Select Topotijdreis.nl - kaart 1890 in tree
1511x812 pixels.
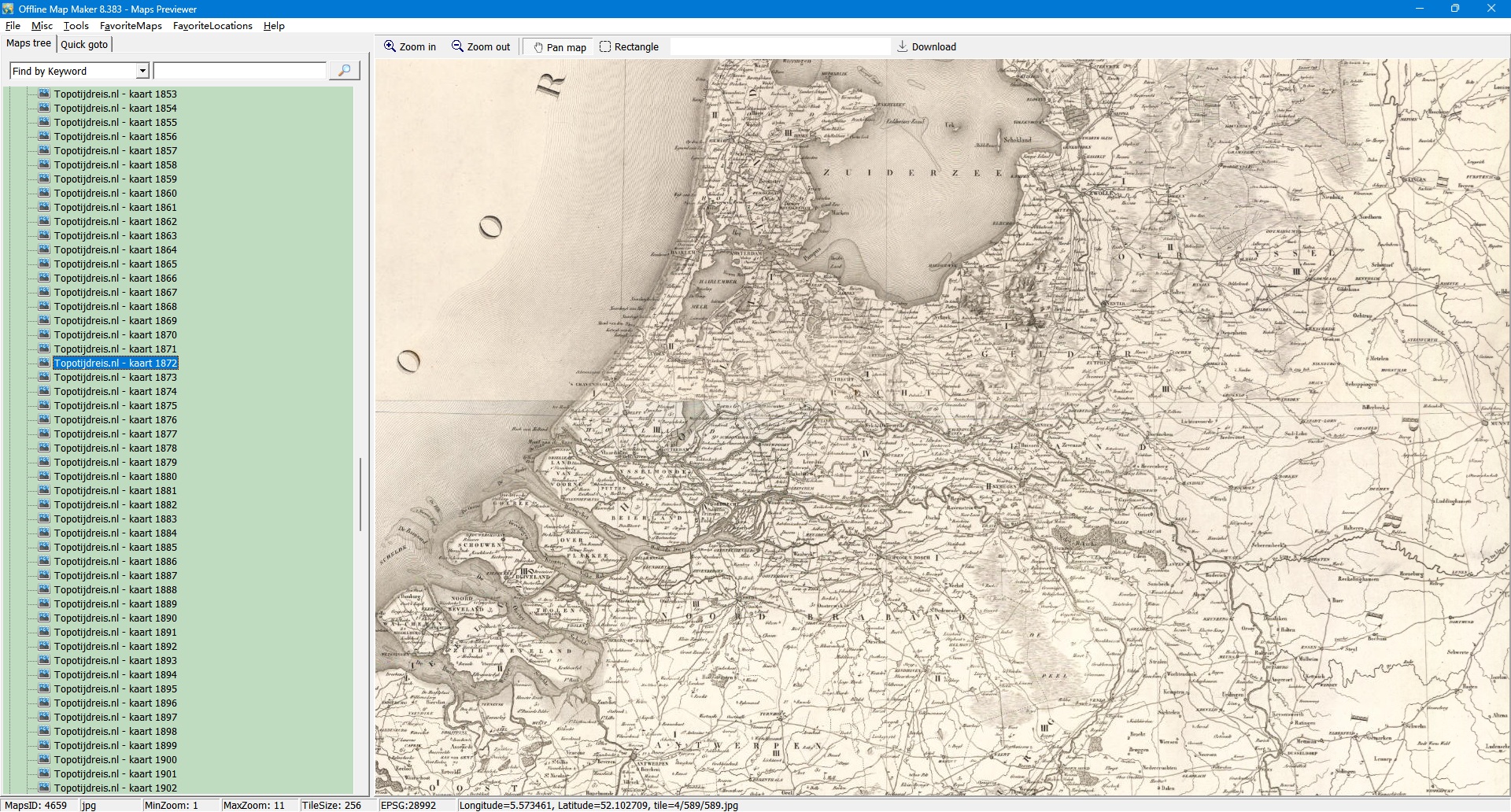[115, 618]
